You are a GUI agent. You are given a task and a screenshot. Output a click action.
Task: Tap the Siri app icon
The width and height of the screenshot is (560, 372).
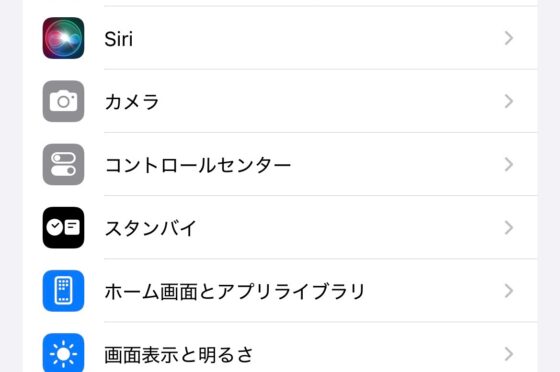[64, 38]
